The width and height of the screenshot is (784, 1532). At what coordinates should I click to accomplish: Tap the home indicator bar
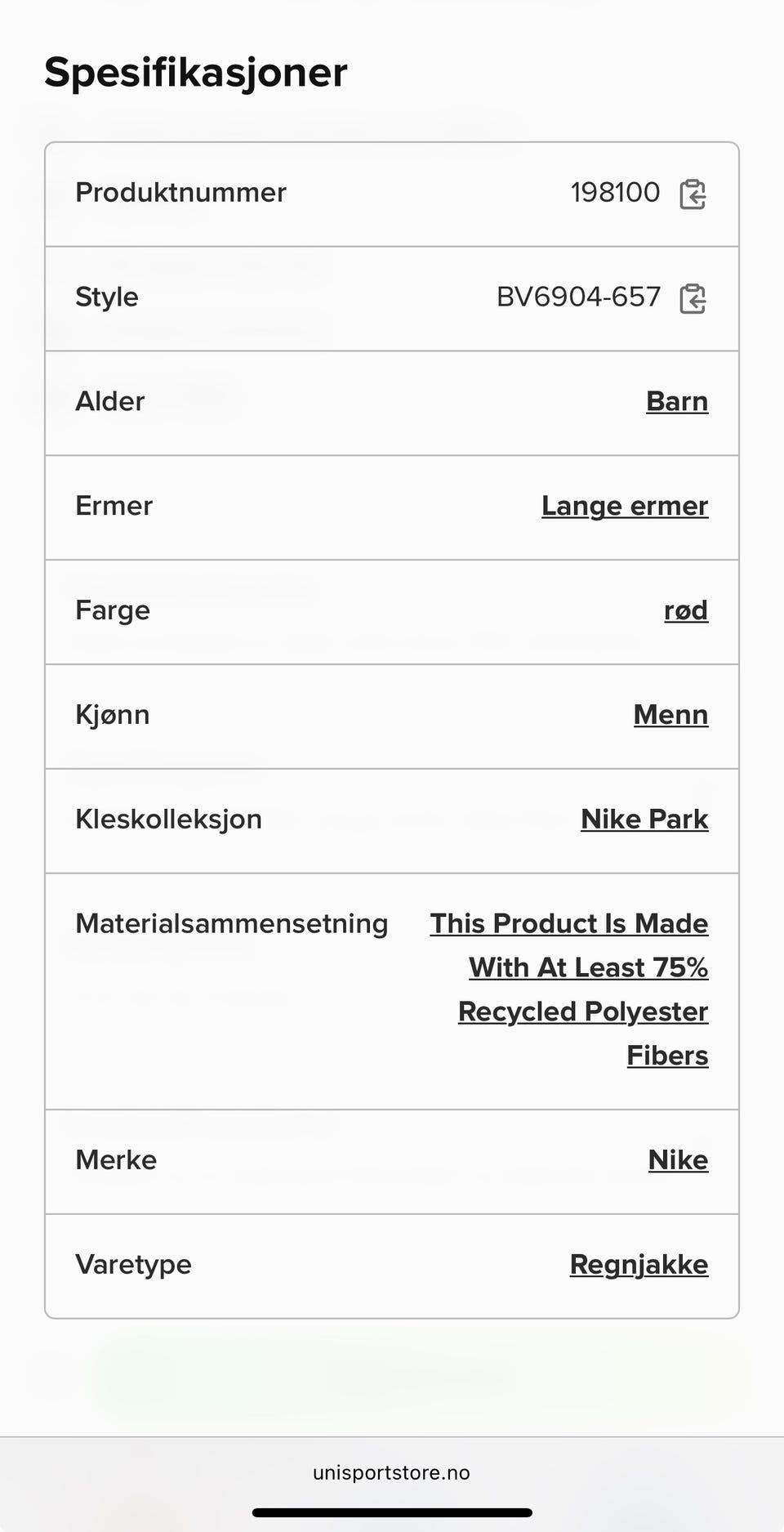pos(392,1513)
